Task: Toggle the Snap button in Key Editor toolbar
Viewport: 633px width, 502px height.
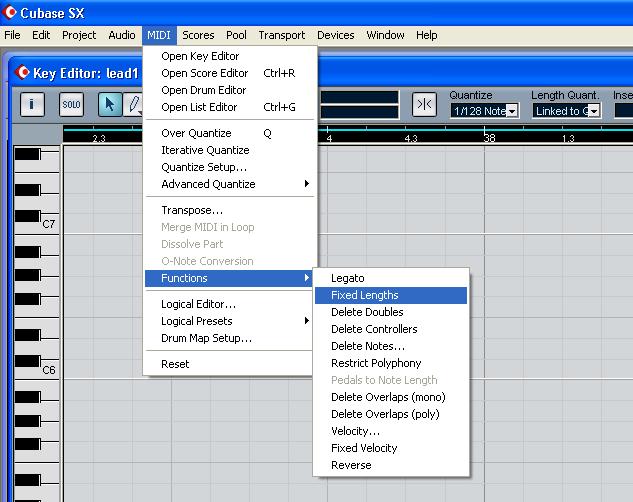Action: pyautogui.click(x=424, y=105)
